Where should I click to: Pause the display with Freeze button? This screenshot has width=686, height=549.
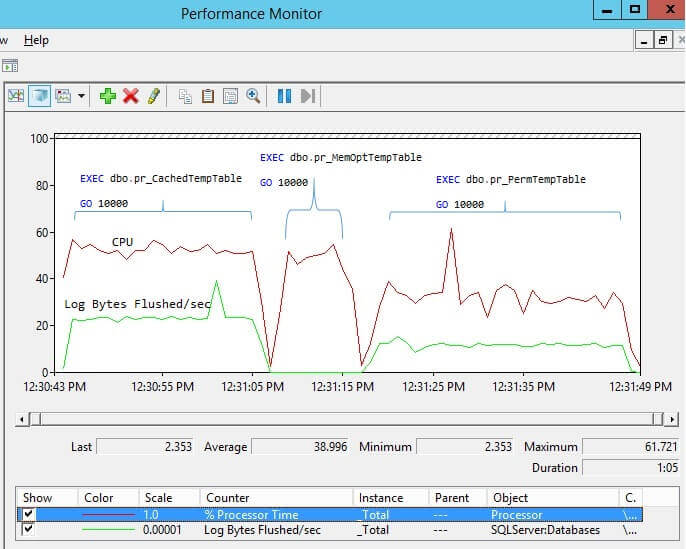[x=284, y=96]
